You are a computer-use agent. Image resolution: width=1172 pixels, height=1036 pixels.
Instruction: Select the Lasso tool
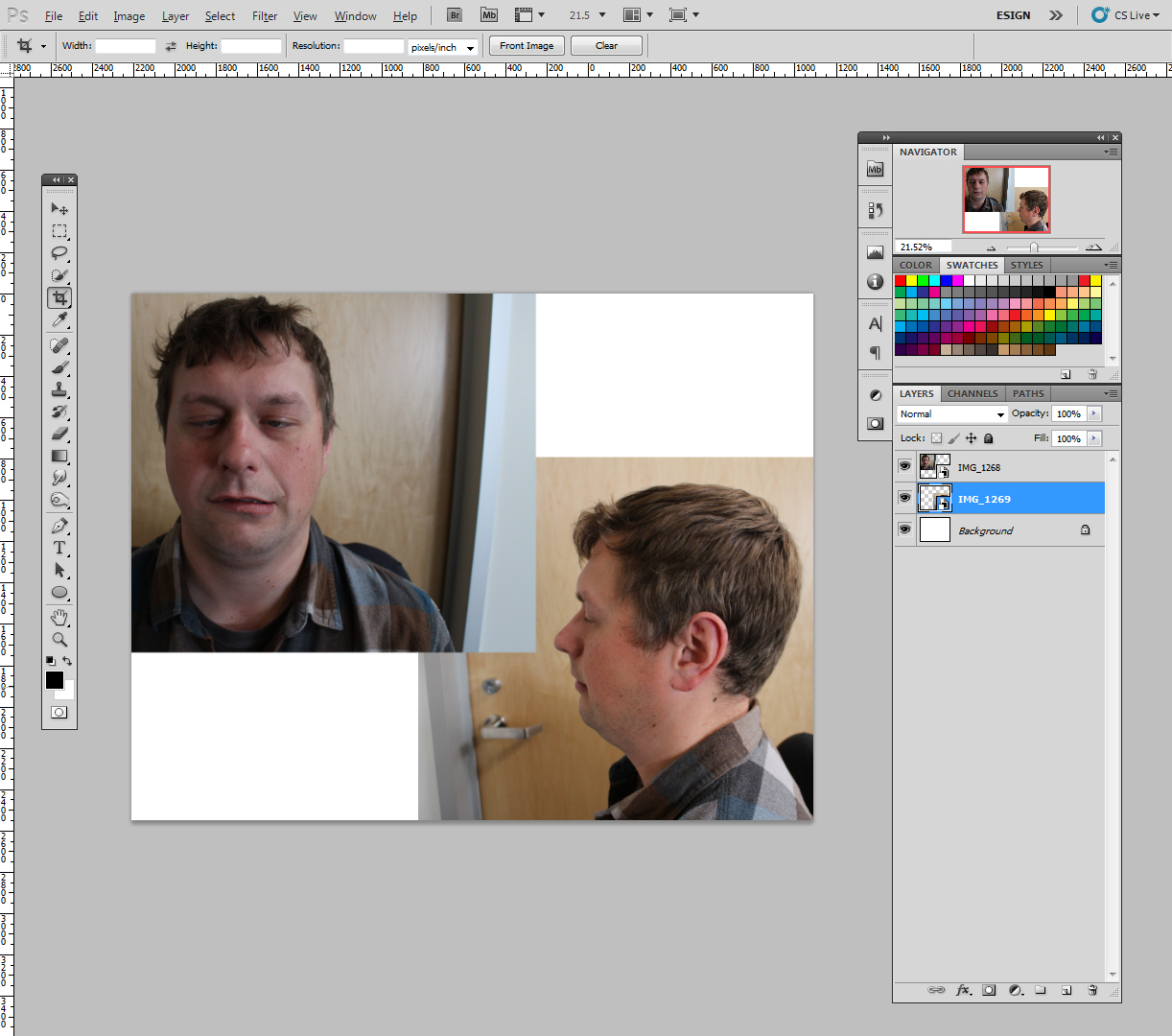click(59, 253)
